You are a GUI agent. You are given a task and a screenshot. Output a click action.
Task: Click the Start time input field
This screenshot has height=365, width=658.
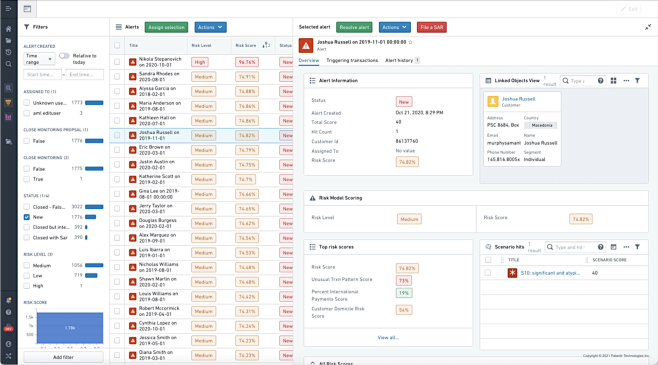click(x=42, y=75)
